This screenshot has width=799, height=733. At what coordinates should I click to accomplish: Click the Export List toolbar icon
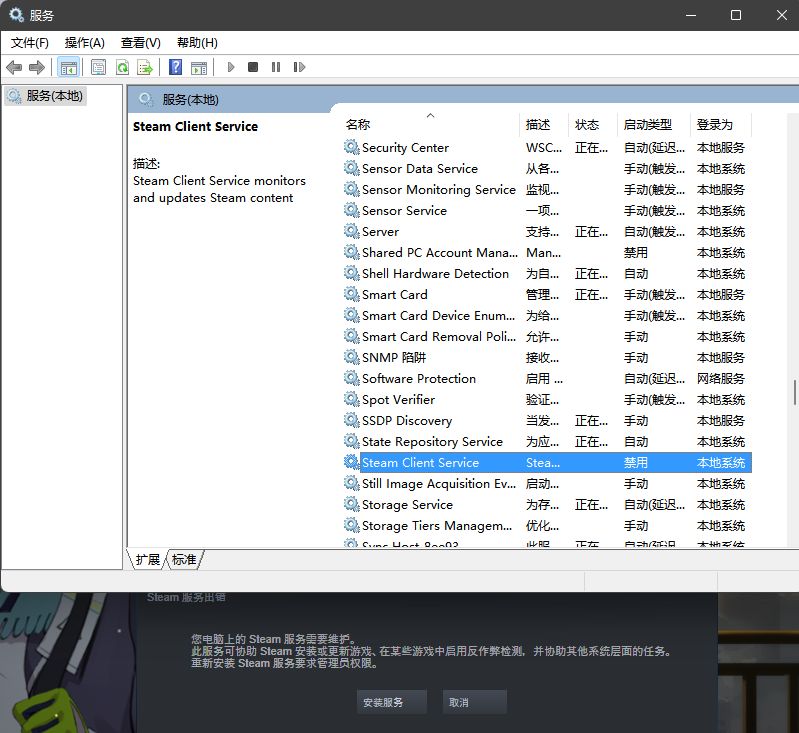coord(145,67)
